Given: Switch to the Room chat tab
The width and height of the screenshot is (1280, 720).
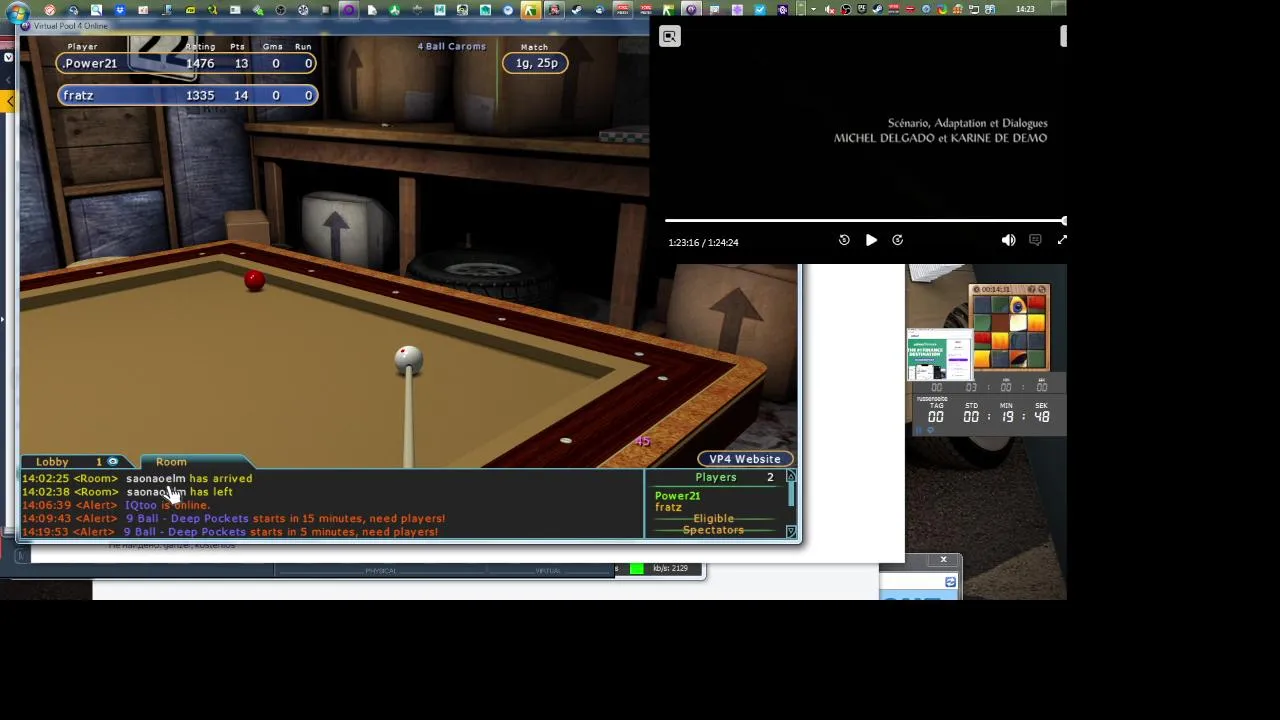Looking at the screenshot, I should coord(171,462).
